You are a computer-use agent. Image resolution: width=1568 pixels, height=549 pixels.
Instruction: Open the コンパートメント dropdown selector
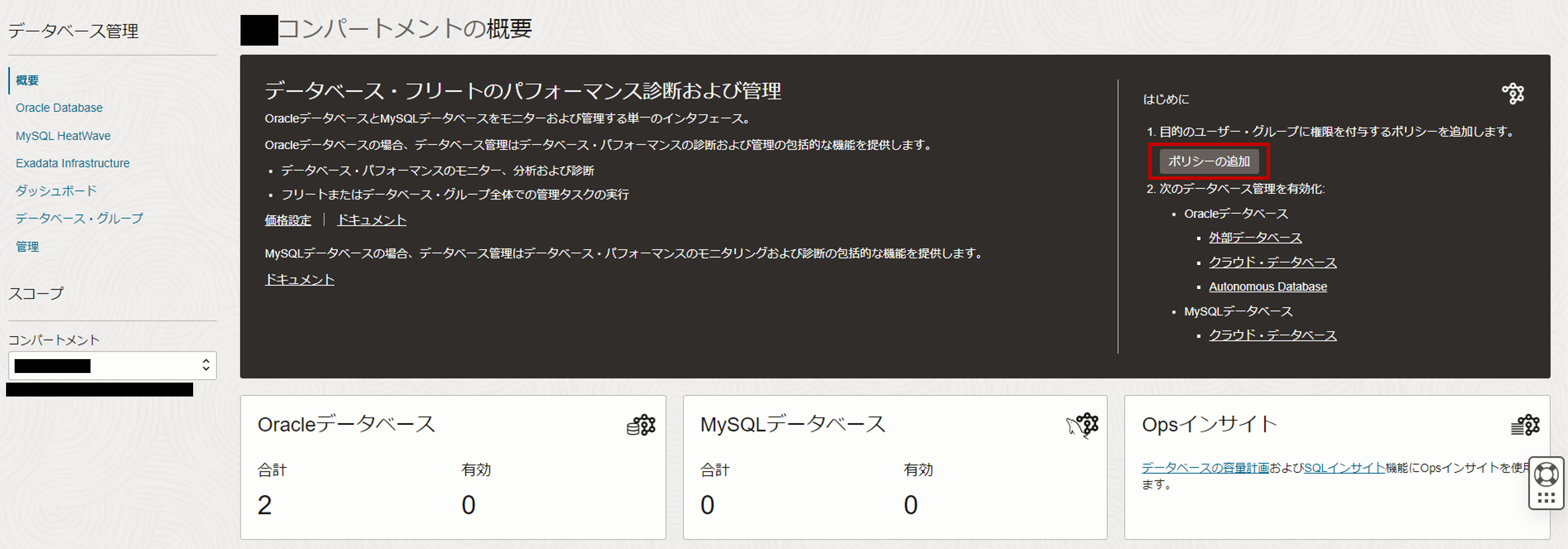pyautogui.click(x=113, y=365)
